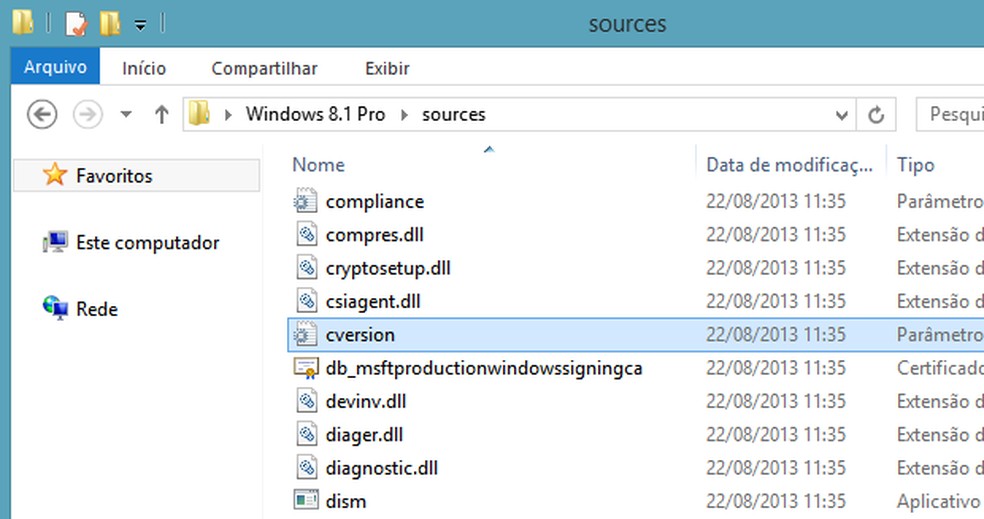Refresh the sources folder view
The height and width of the screenshot is (519, 984).
point(876,114)
